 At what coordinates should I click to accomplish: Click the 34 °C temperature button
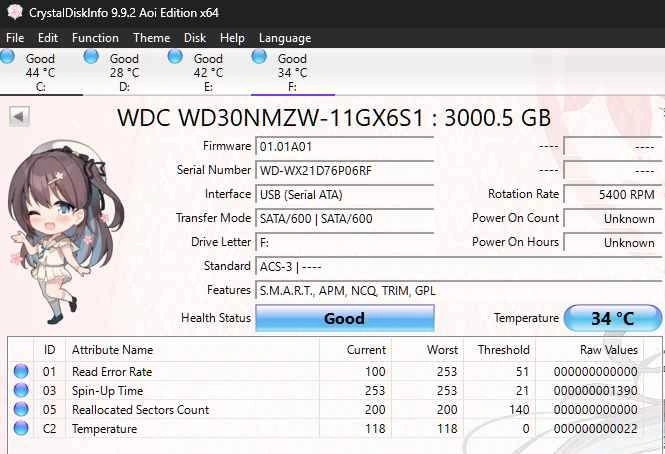(x=612, y=318)
